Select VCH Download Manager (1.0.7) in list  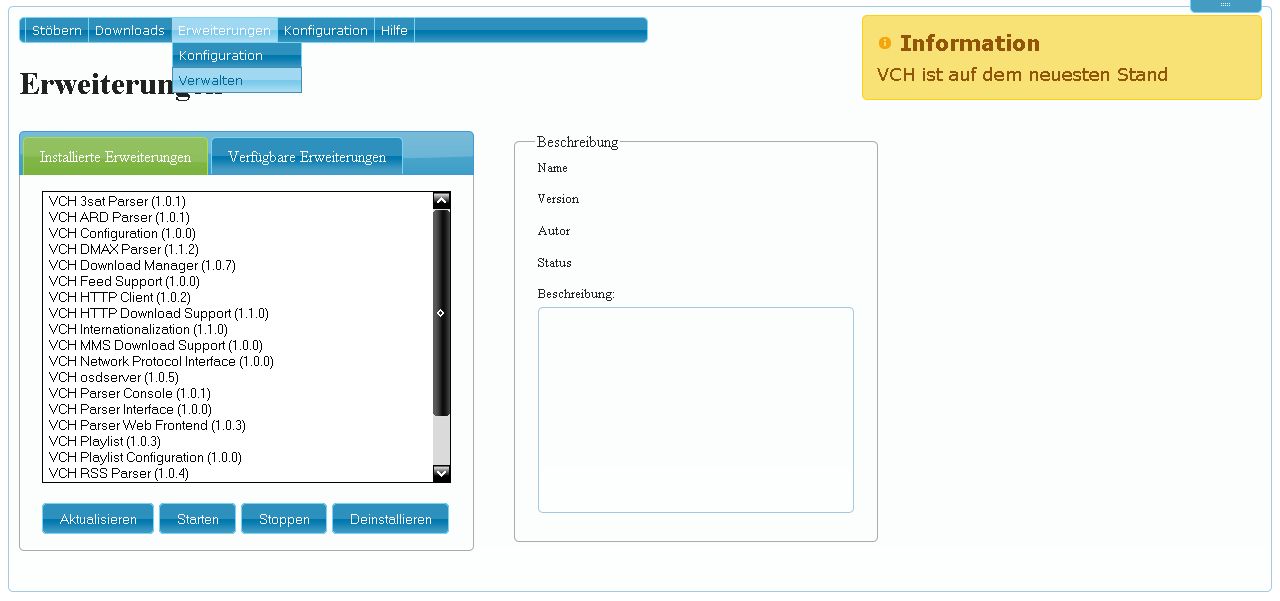pyautogui.click(x=142, y=265)
